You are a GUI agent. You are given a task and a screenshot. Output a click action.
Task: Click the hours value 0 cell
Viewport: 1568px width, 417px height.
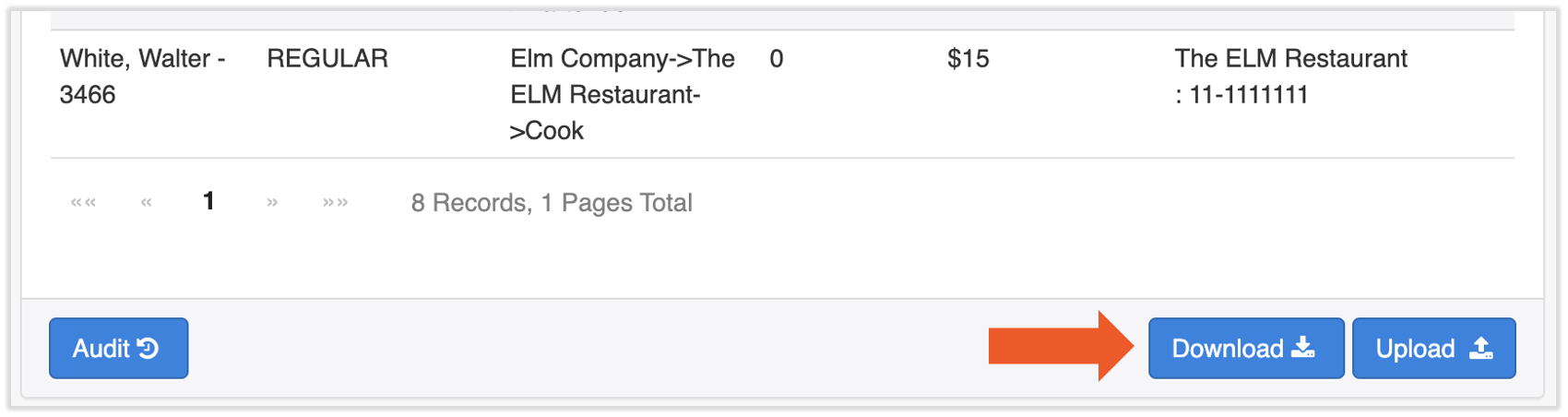tap(777, 59)
